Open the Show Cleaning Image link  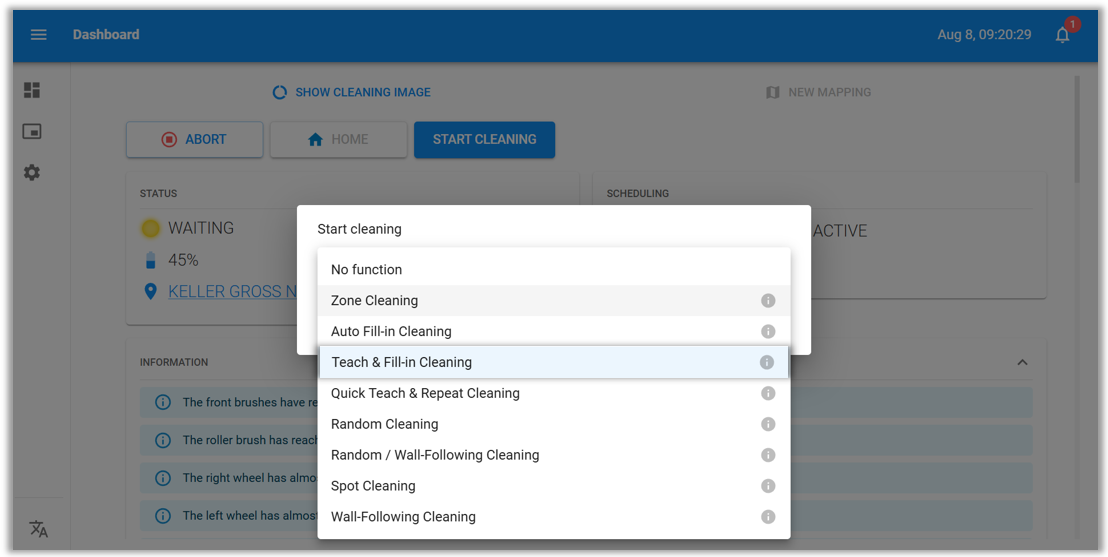(x=352, y=92)
